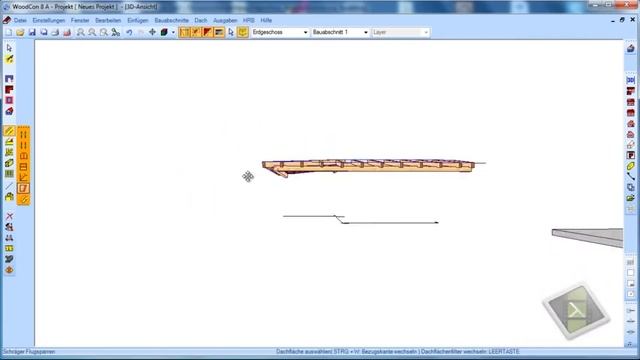640x360 pixels.
Task: Click the four-way move arrows icon
Action: point(152,32)
